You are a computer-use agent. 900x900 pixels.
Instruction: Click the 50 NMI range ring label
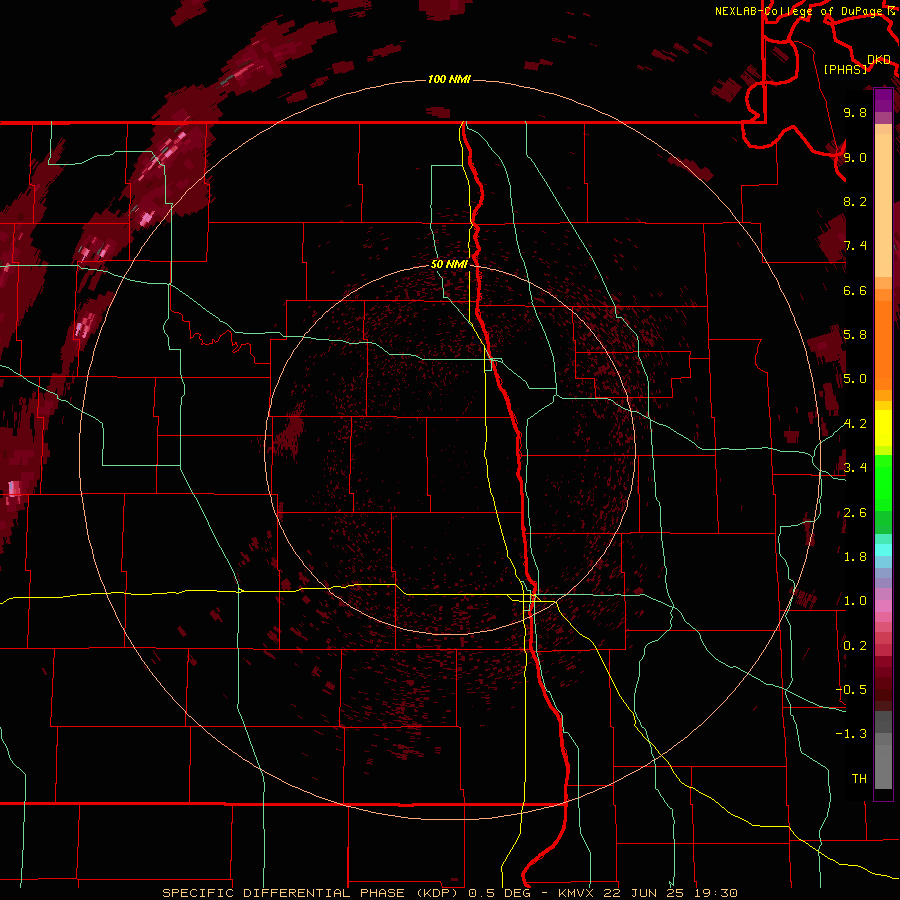[x=449, y=264]
